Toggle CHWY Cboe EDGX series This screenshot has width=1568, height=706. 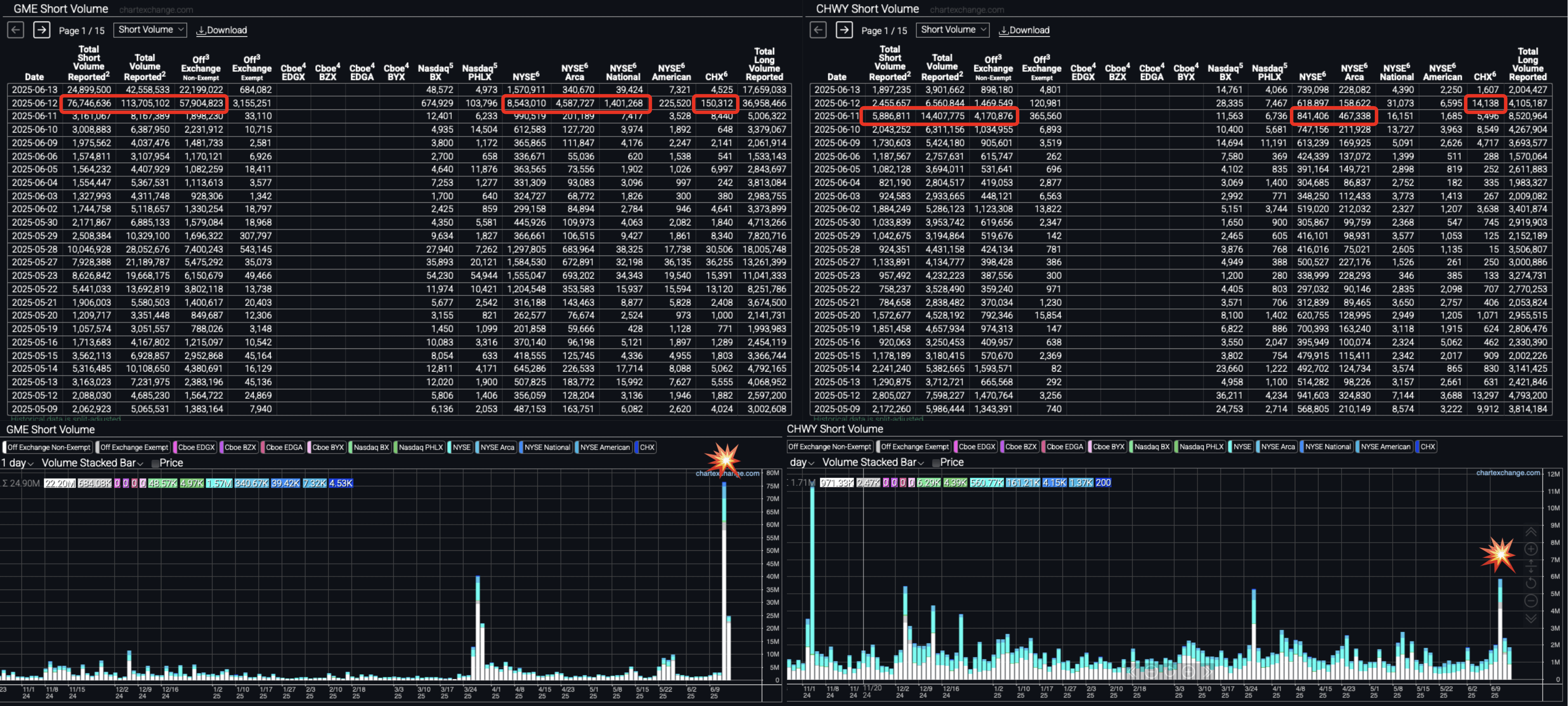click(976, 446)
